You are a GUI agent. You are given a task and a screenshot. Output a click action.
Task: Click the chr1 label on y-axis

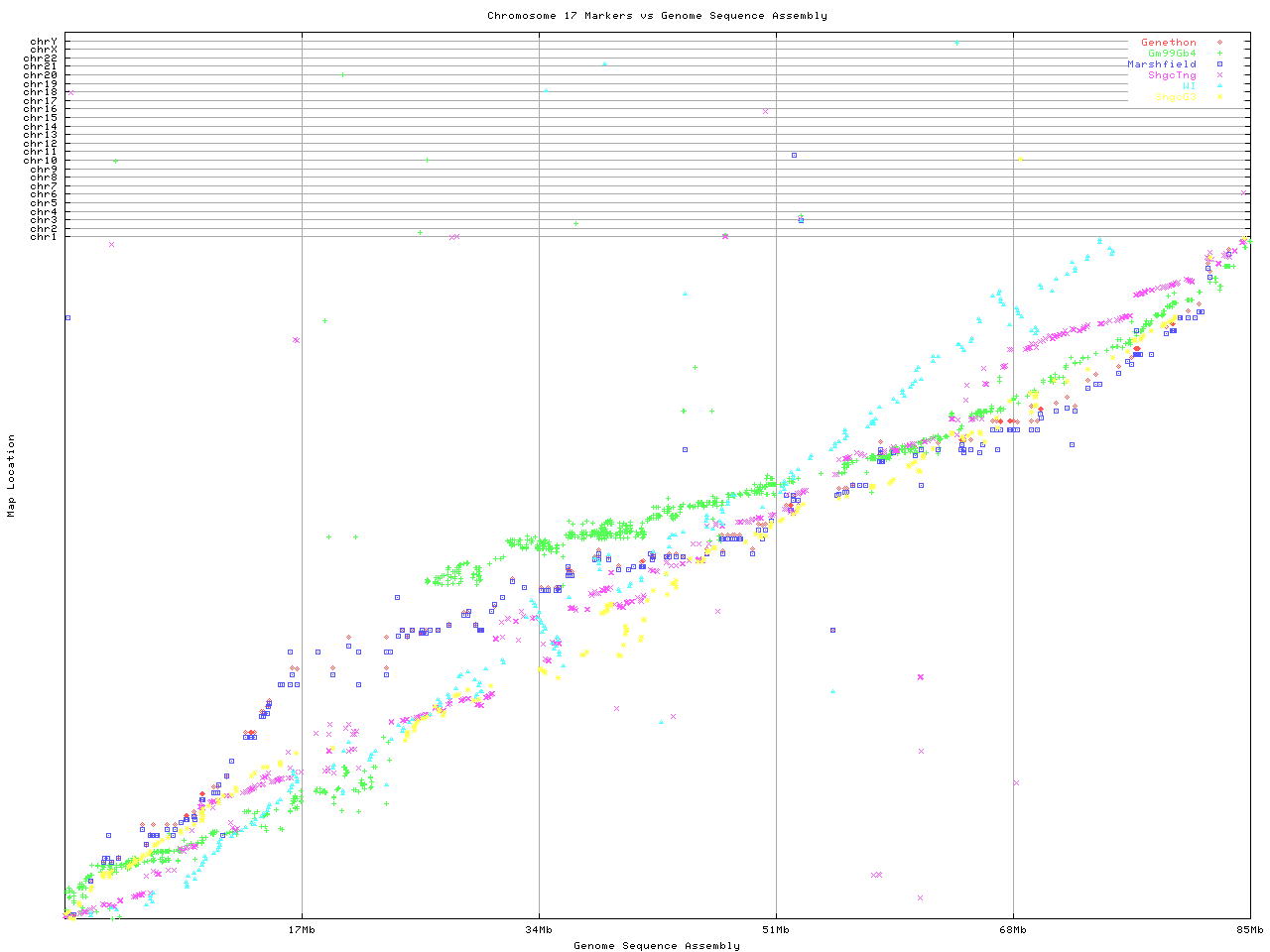[44, 237]
